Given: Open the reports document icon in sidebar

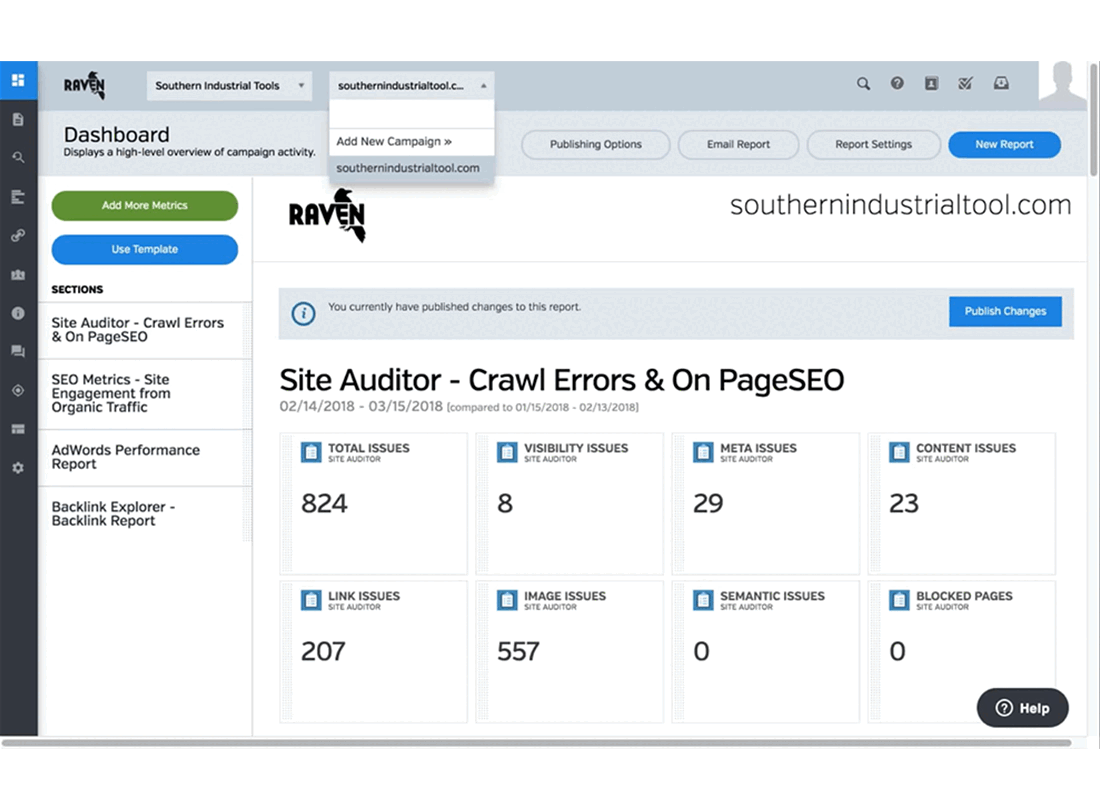Looking at the screenshot, I should tap(18, 120).
